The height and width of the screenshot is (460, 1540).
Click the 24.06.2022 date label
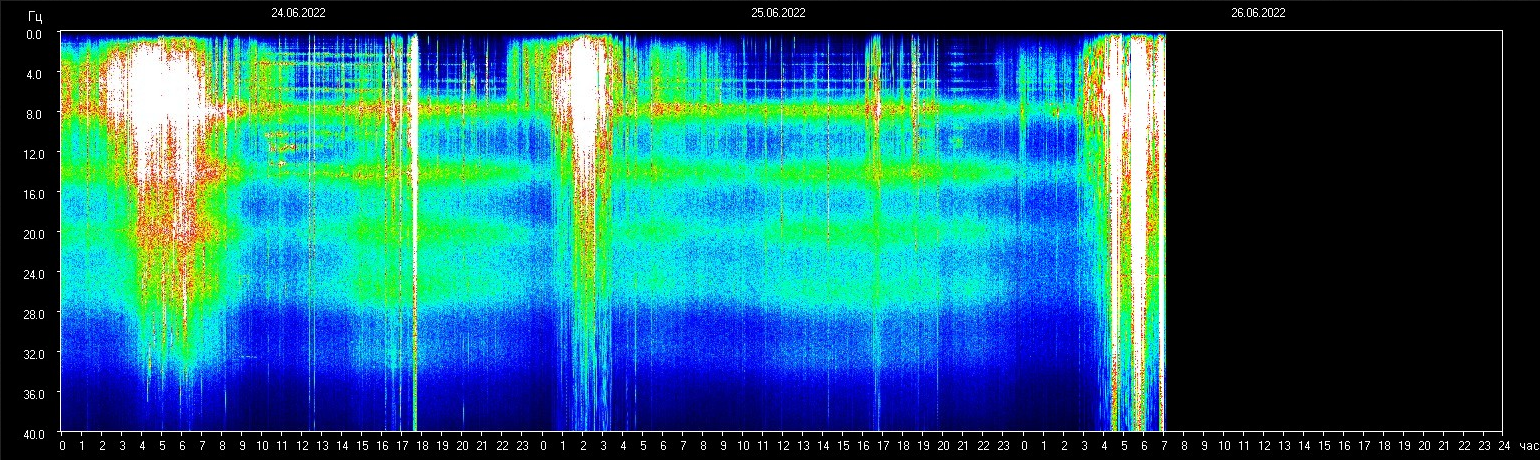298,13
